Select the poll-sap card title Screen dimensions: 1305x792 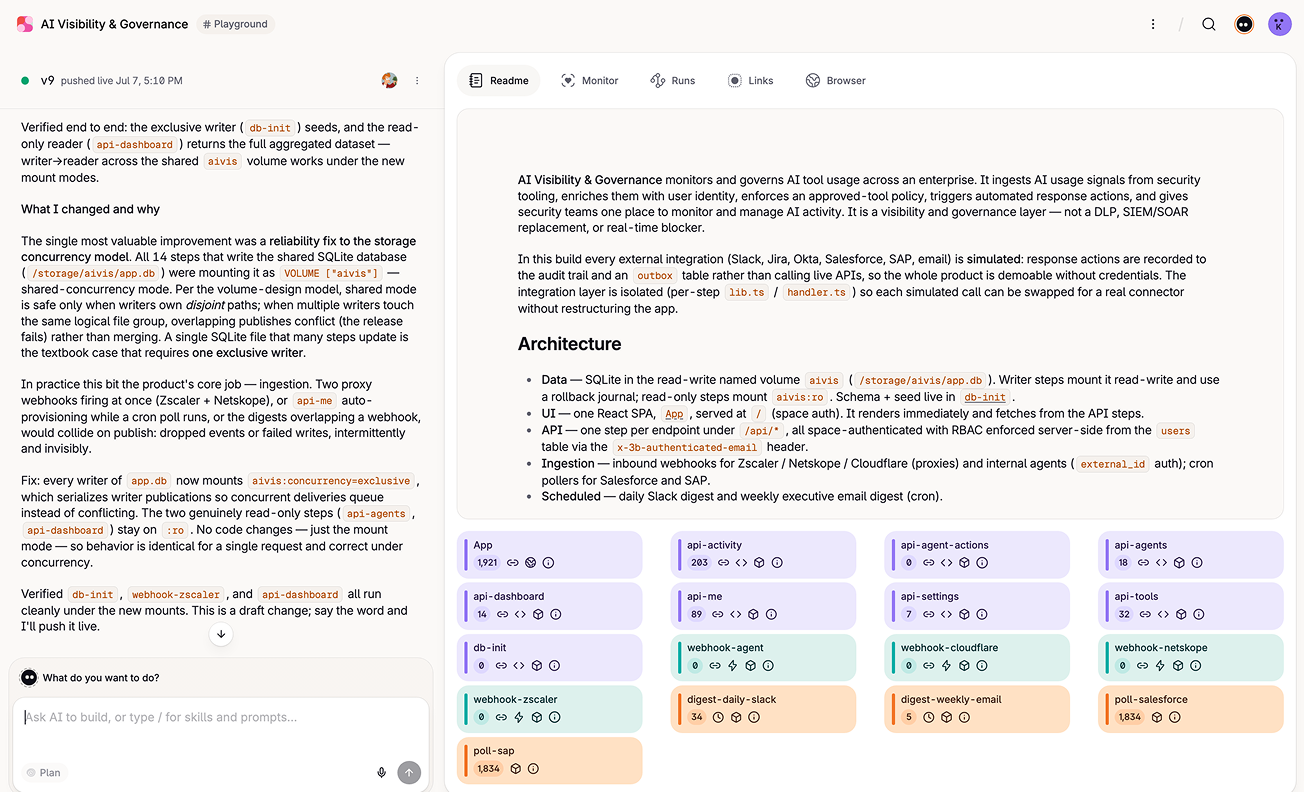click(x=494, y=751)
